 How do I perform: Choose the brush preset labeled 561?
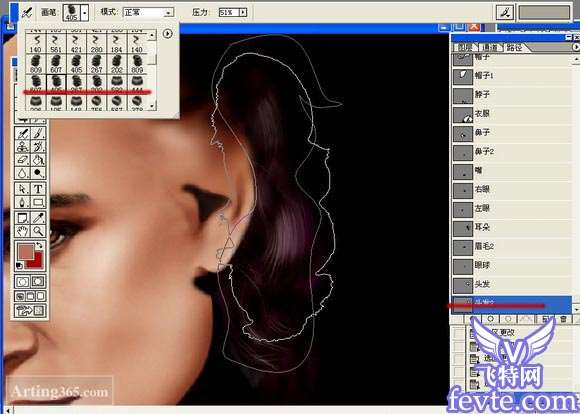click(x=56, y=43)
